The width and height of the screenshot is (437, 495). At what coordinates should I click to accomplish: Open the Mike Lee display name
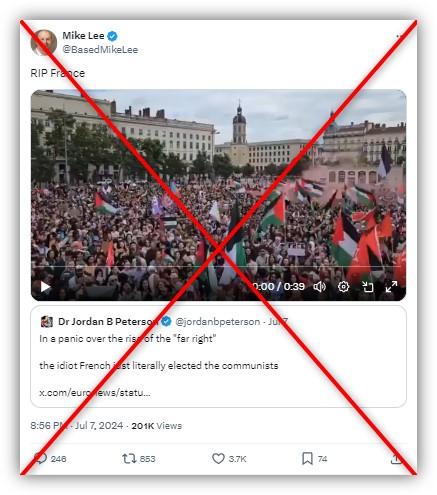(83, 35)
